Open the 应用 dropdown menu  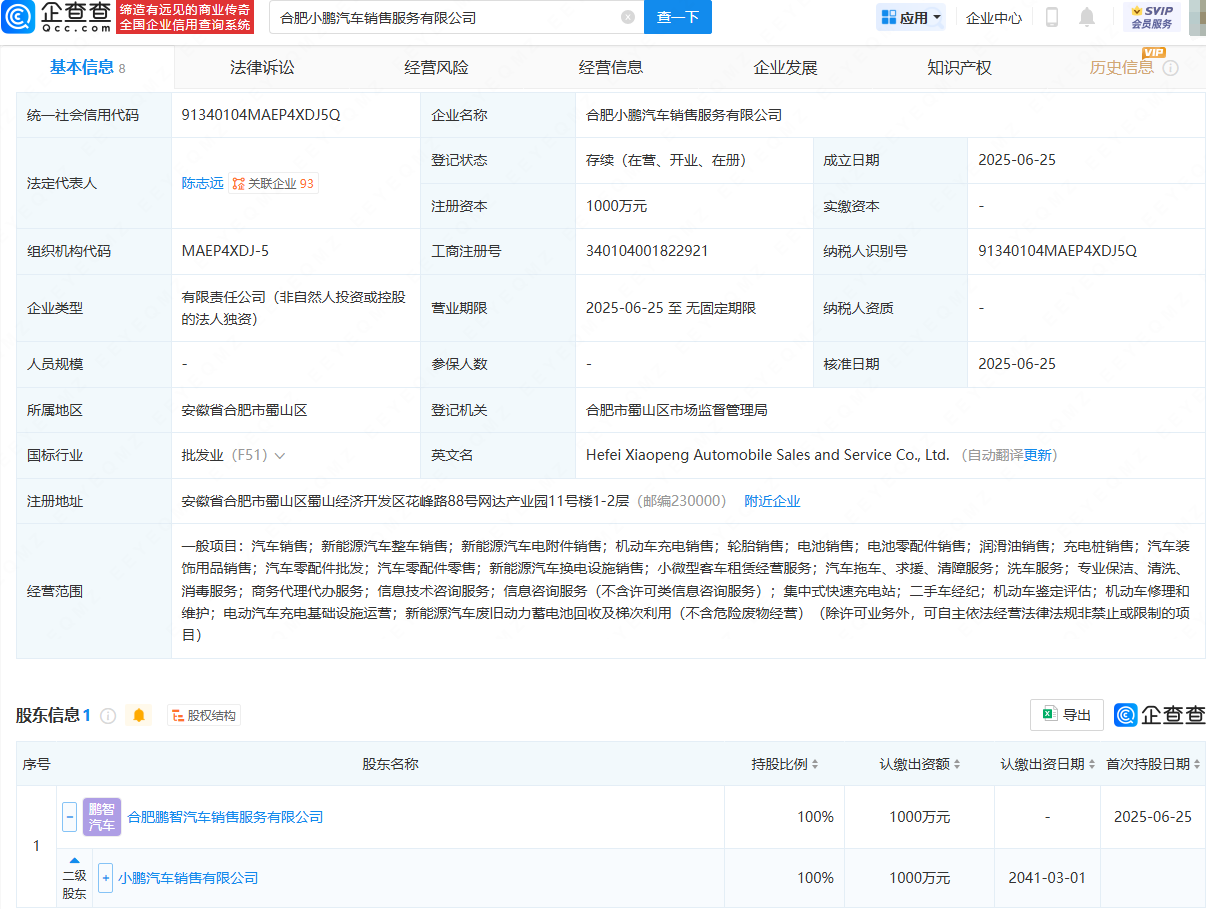point(910,17)
